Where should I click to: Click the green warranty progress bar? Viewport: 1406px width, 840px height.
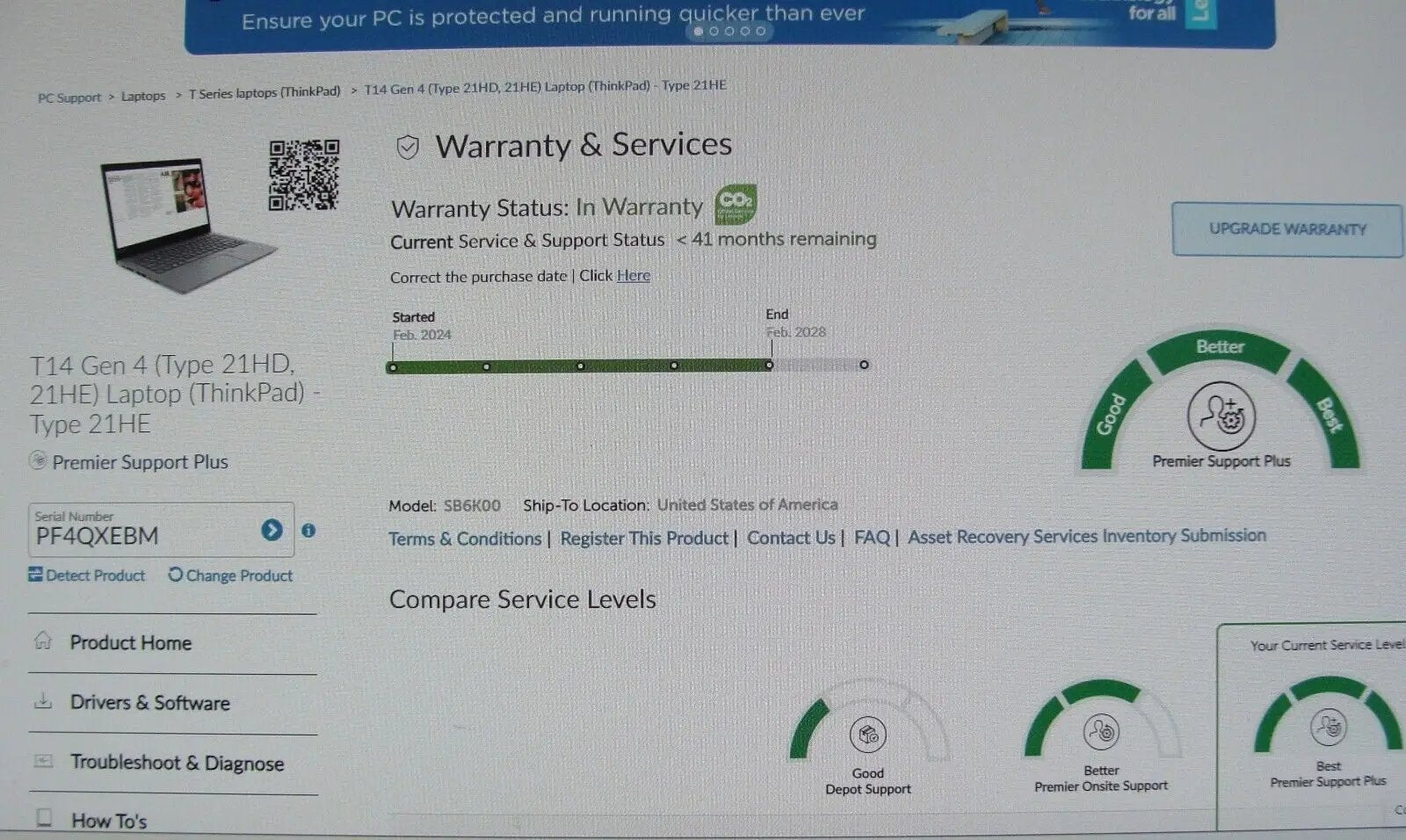tap(580, 366)
